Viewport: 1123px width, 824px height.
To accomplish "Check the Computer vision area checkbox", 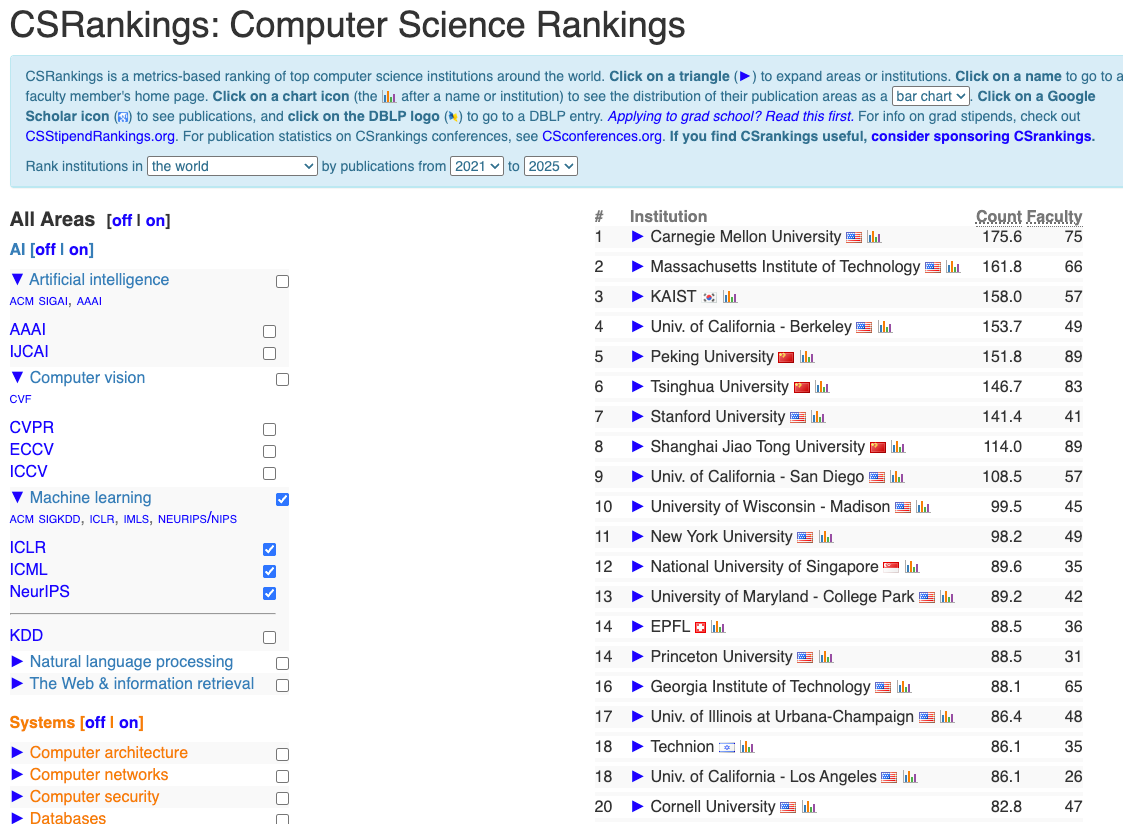I will (x=283, y=379).
